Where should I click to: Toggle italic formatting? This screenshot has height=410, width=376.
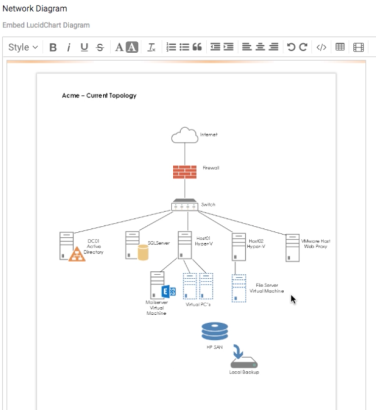68,47
